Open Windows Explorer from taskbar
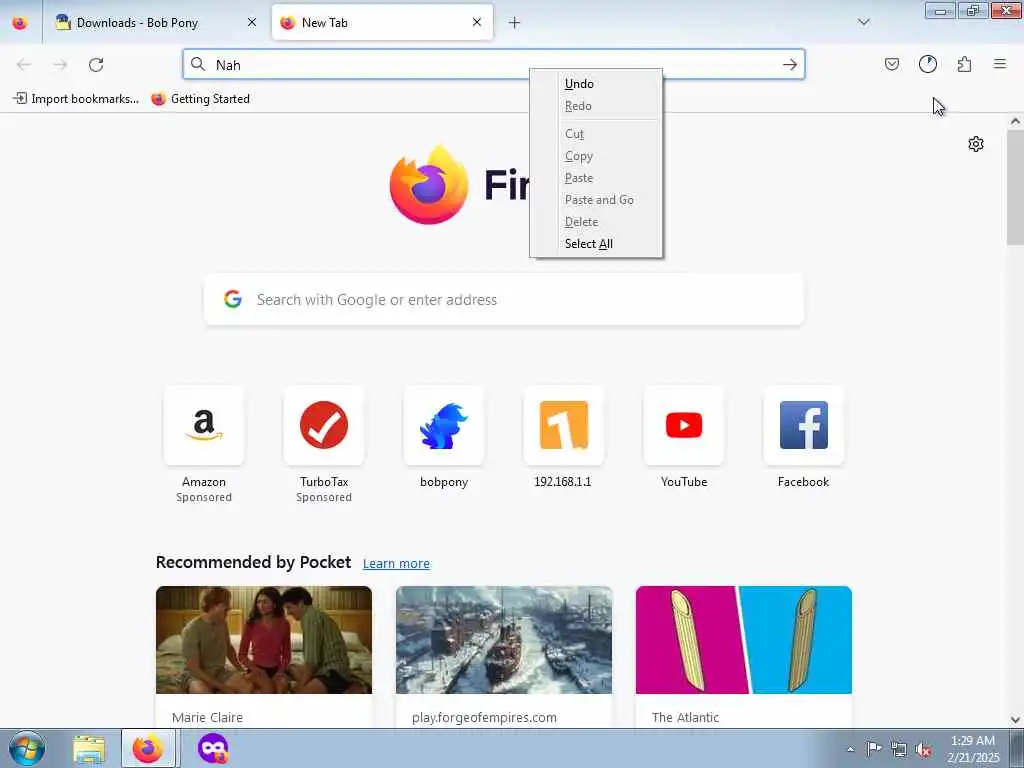The width and height of the screenshot is (1024, 768). pyautogui.click(x=89, y=749)
